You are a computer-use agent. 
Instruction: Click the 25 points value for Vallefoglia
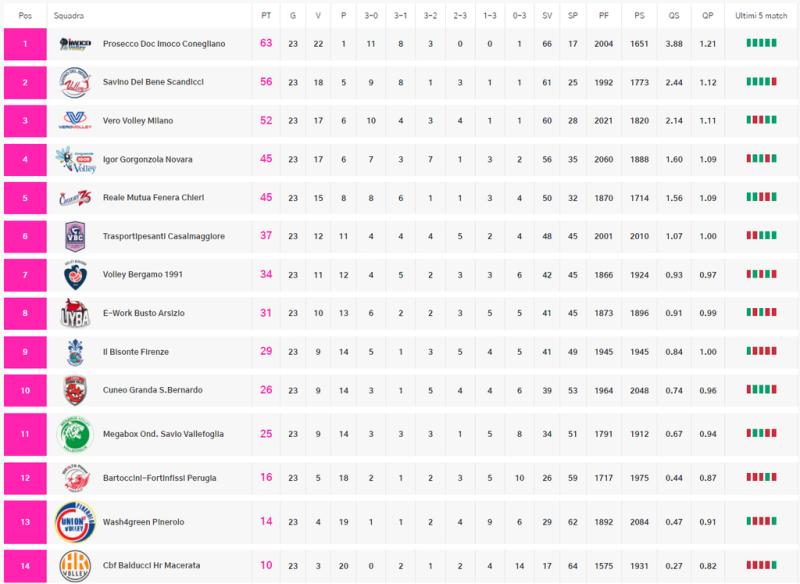266,434
